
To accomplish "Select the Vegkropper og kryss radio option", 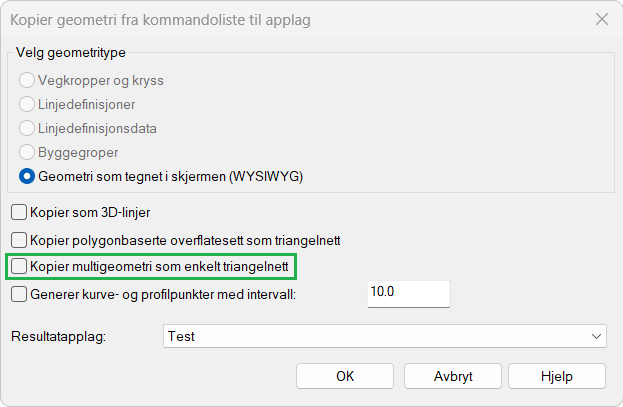I will point(27,79).
